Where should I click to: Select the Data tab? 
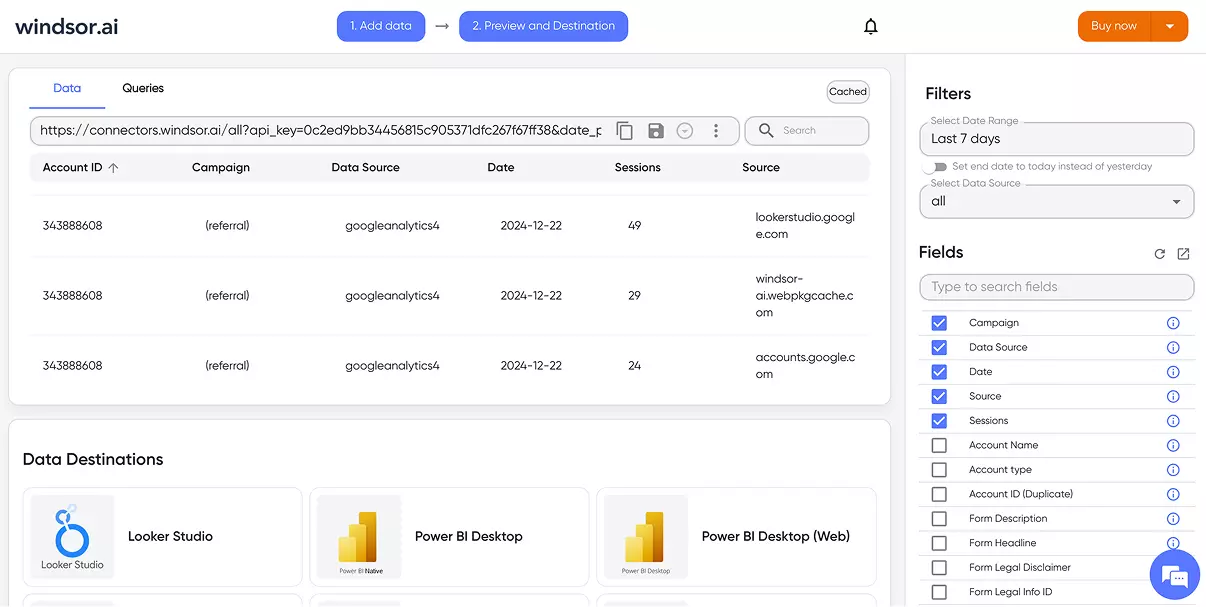pyautogui.click(x=67, y=88)
